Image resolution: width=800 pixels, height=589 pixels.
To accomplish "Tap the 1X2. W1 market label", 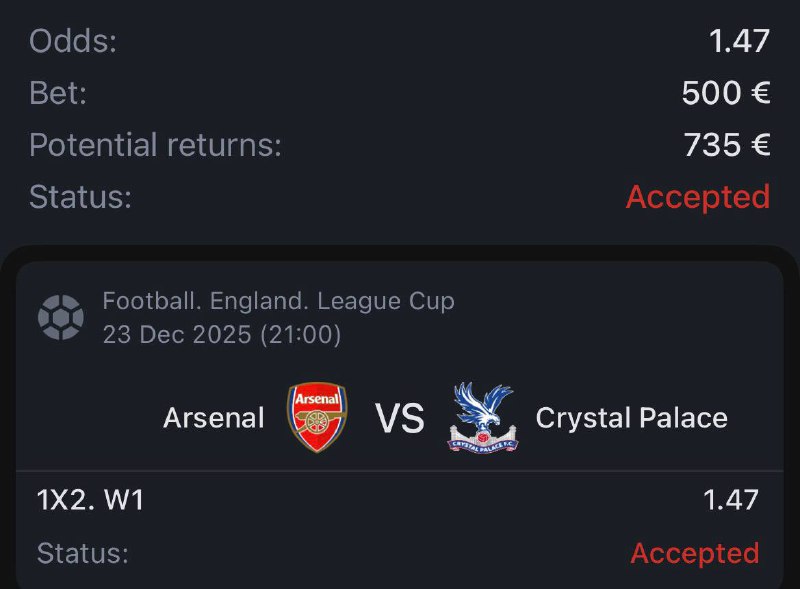I will point(90,500).
